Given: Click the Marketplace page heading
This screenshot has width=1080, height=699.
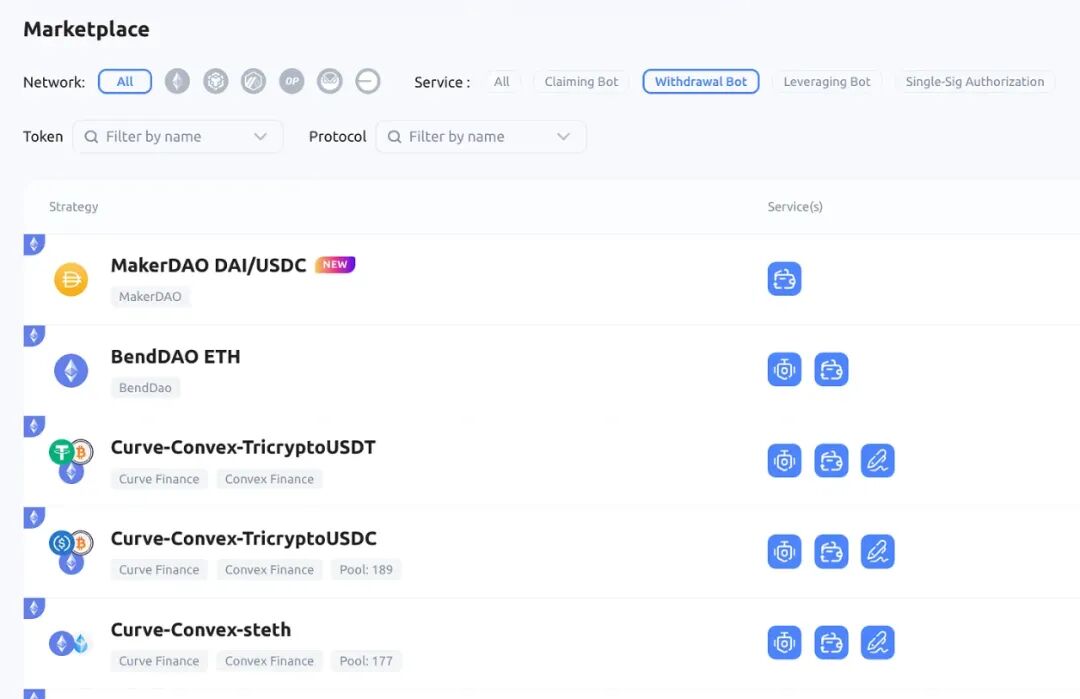Looking at the screenshot, I should tap(86, 29).
